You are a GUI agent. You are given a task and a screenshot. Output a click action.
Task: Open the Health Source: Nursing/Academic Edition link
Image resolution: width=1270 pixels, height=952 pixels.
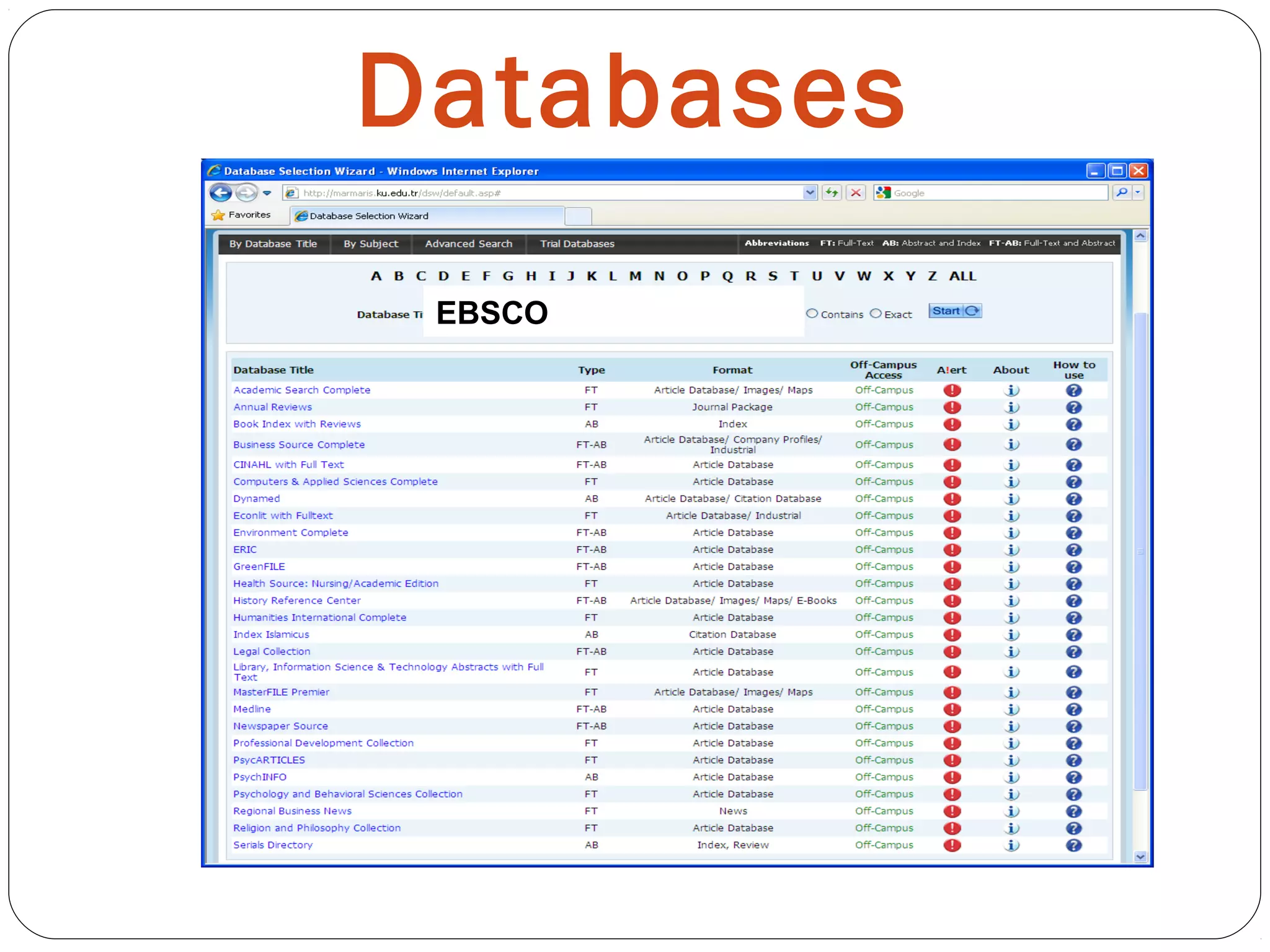[x=336, y=584]
